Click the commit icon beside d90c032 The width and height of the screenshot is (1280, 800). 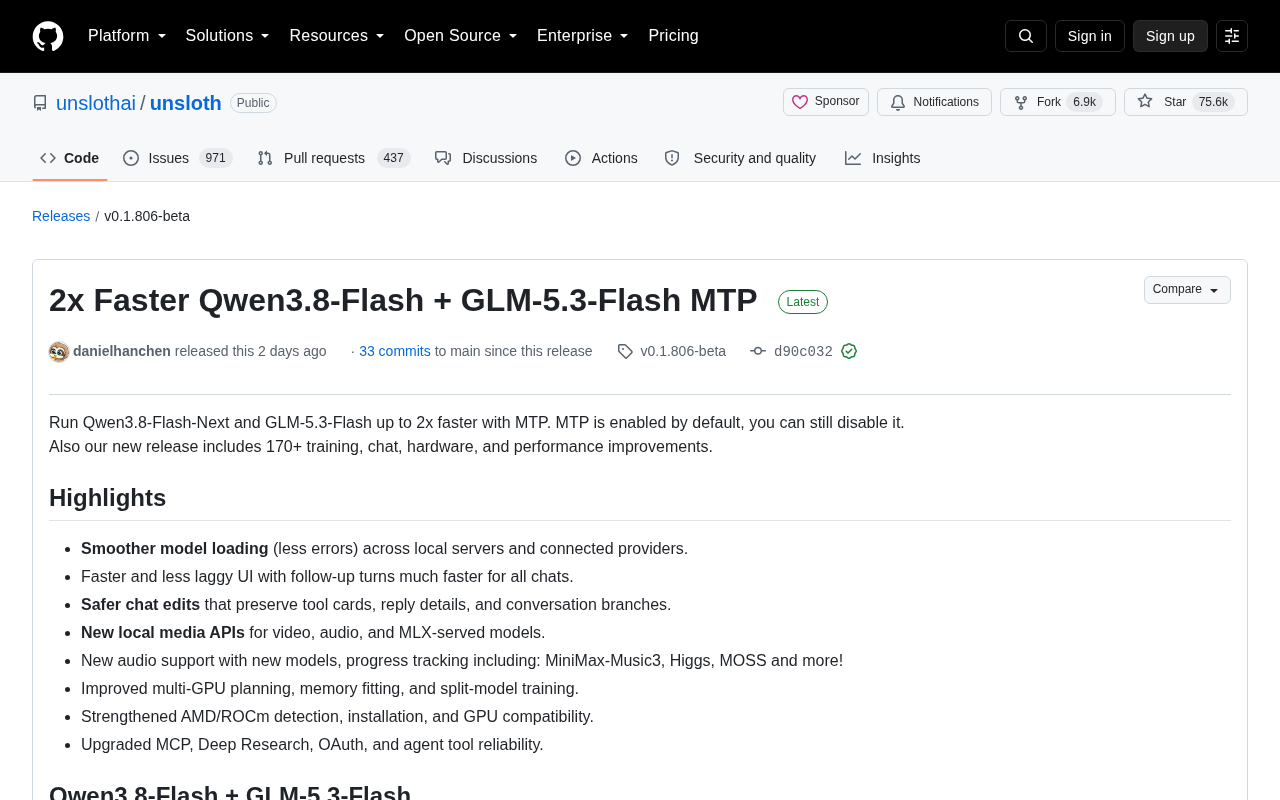[x=758, y=351]
